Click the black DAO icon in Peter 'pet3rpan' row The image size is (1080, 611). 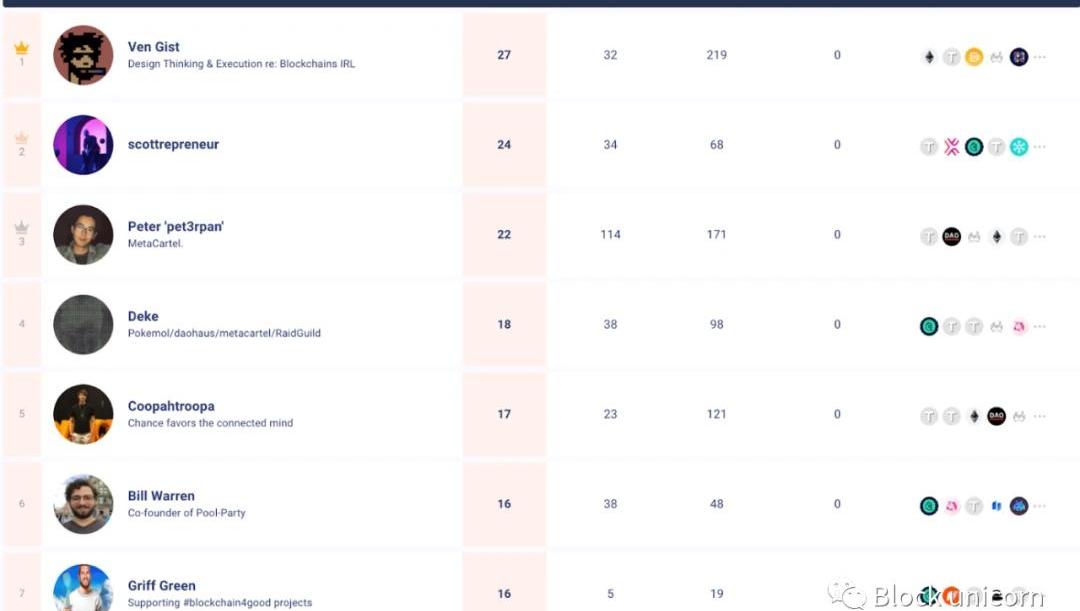click(x=952, y=237)
